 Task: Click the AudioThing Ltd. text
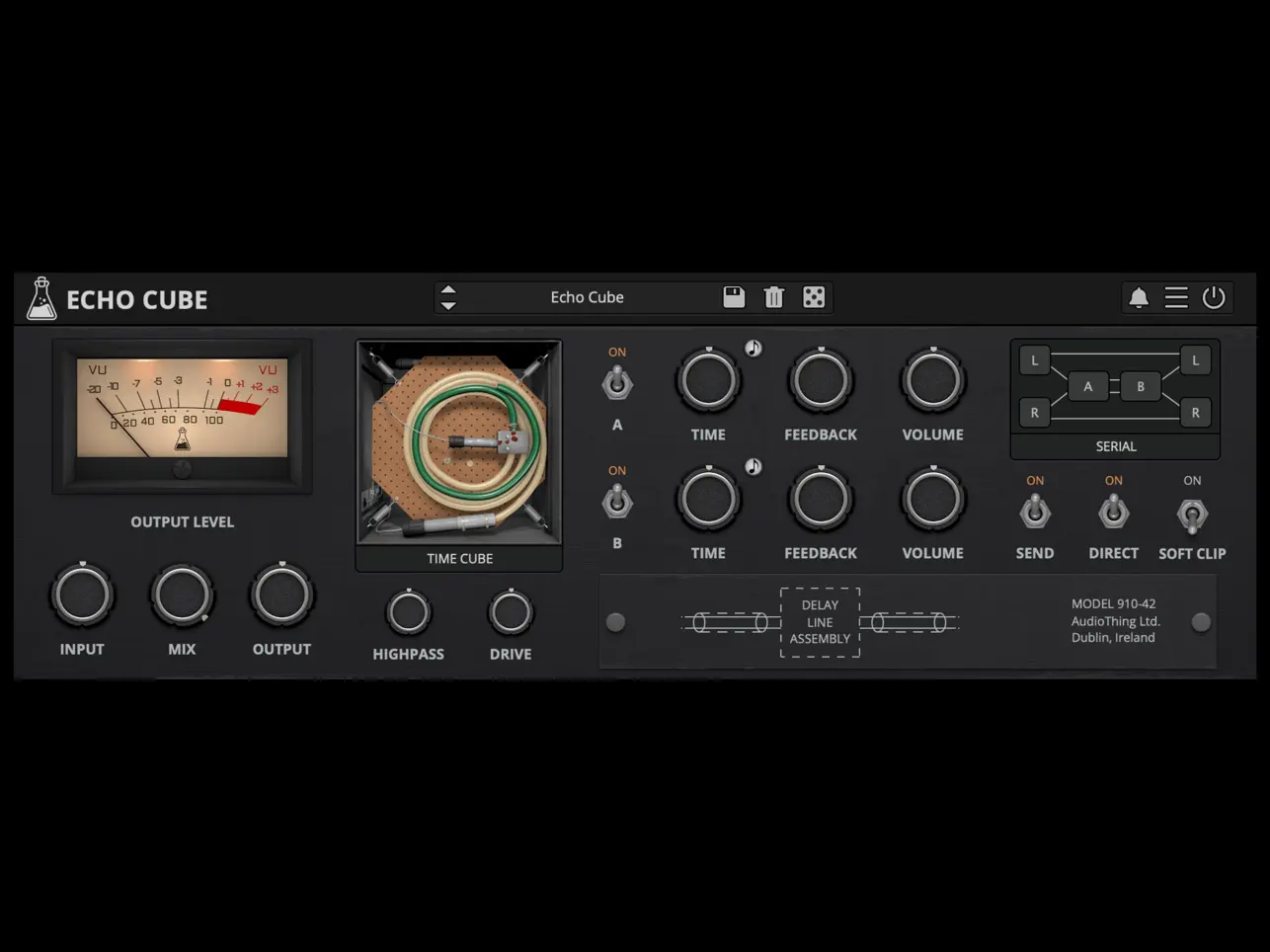(x=1116, y=621)
